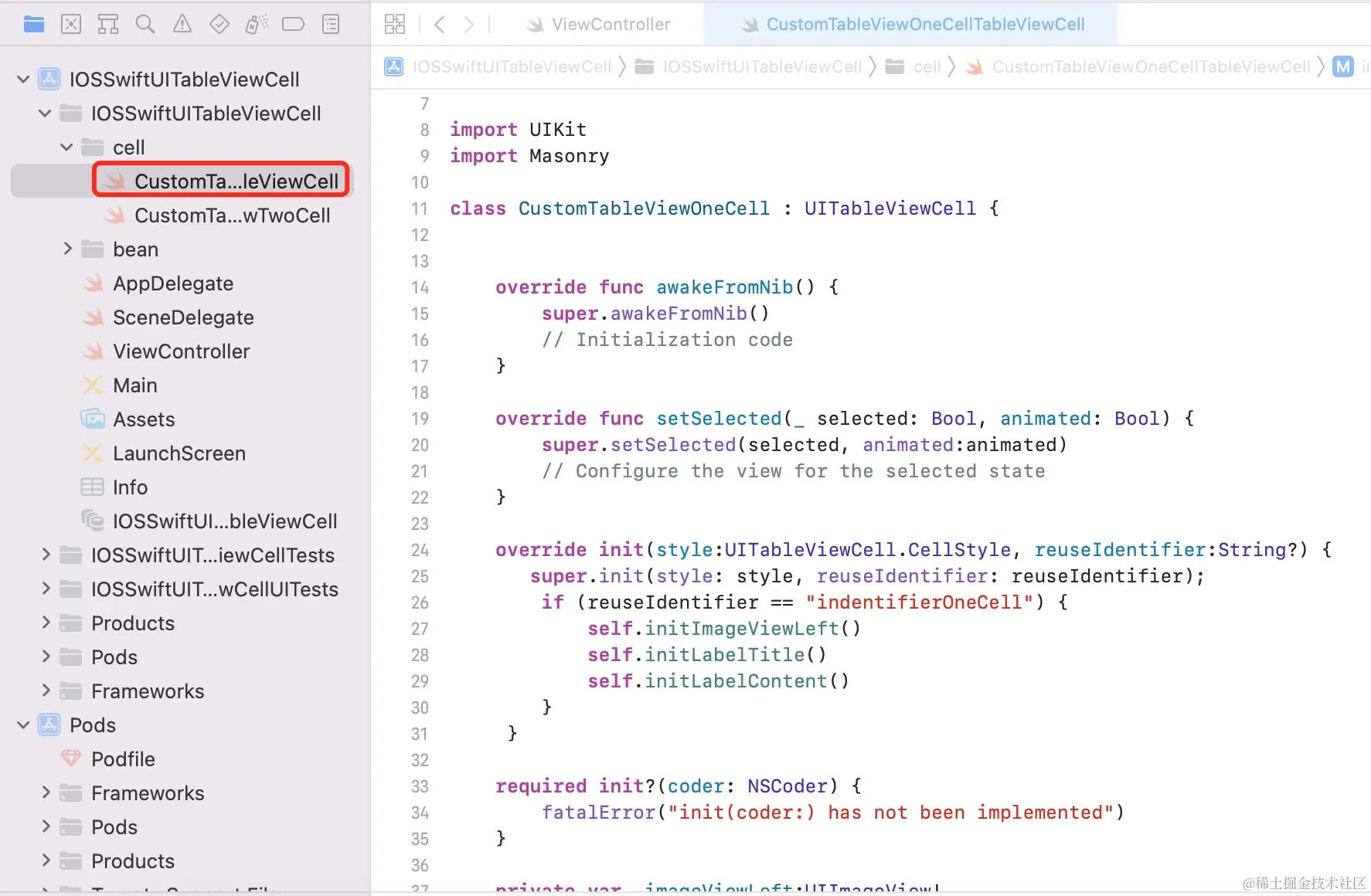Open the SceneDelegate swift file
This screenshot has height=896, width=1371.
tap(183, 317)
